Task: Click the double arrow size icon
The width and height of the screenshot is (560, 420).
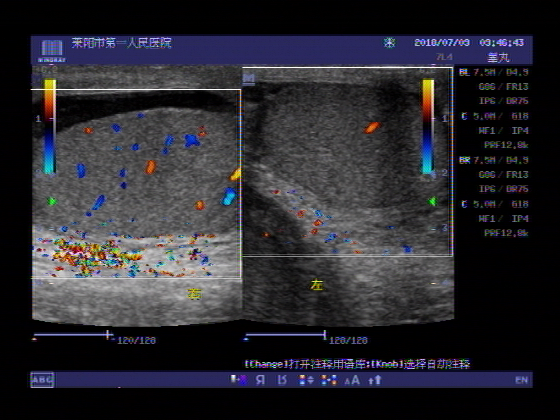Action: (375, 380)
